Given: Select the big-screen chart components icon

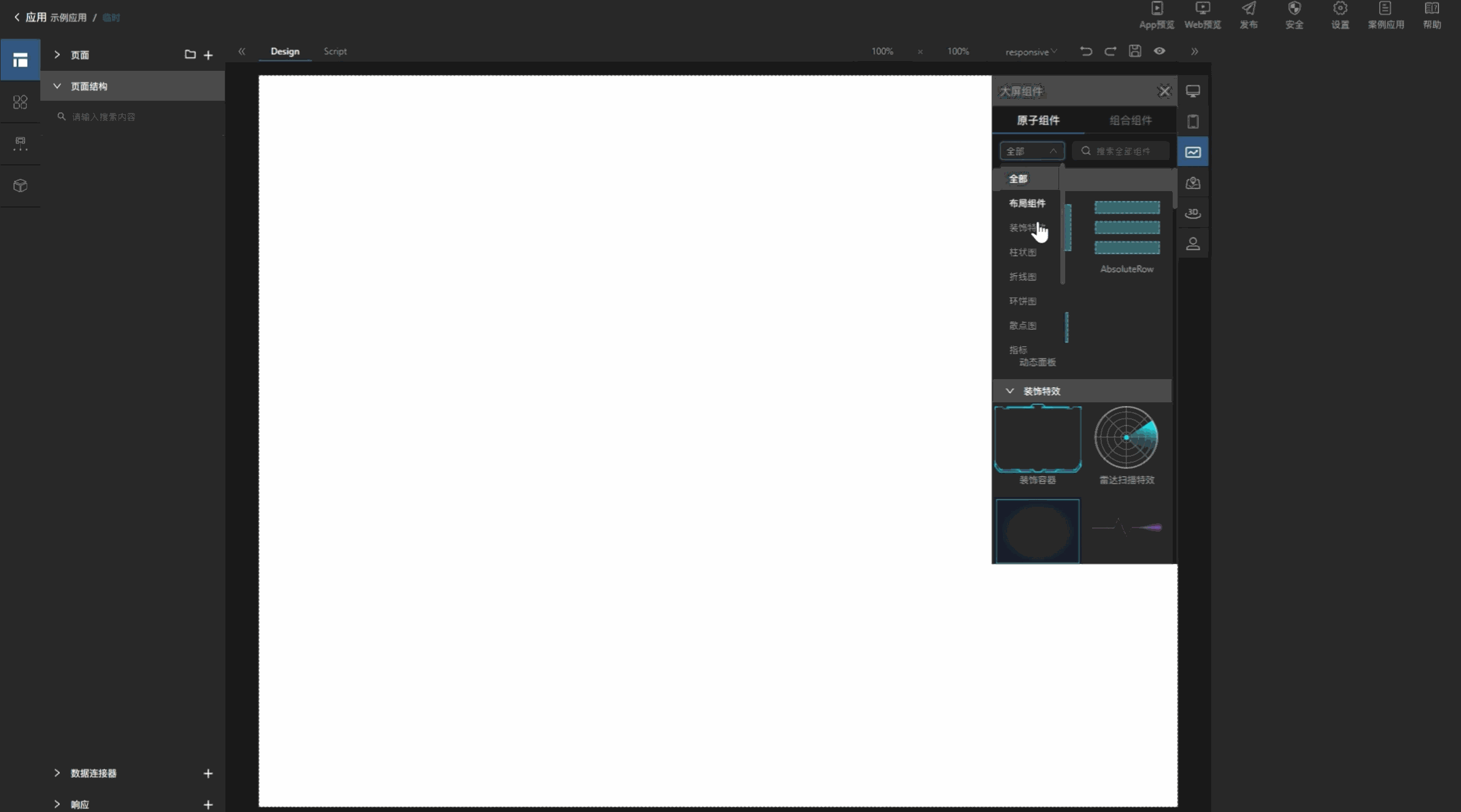Looking at the screenshot, I should click(1193, 152).
